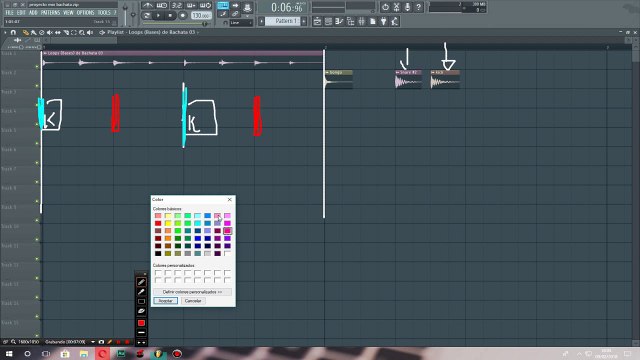This screenshot has height=360, width=640.
Task: Open the red color picker in drawing toolbar
Action: (141, 323)
